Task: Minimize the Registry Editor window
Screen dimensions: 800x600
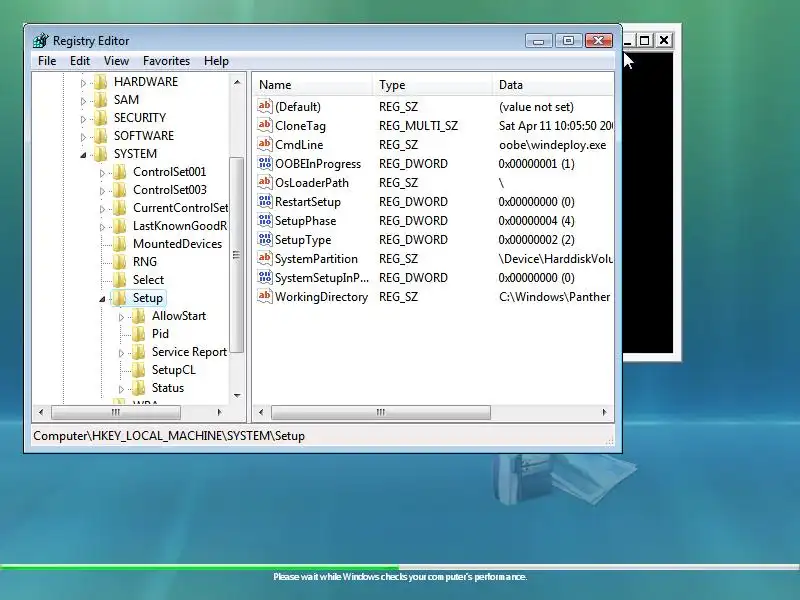Action: [539, 40]
